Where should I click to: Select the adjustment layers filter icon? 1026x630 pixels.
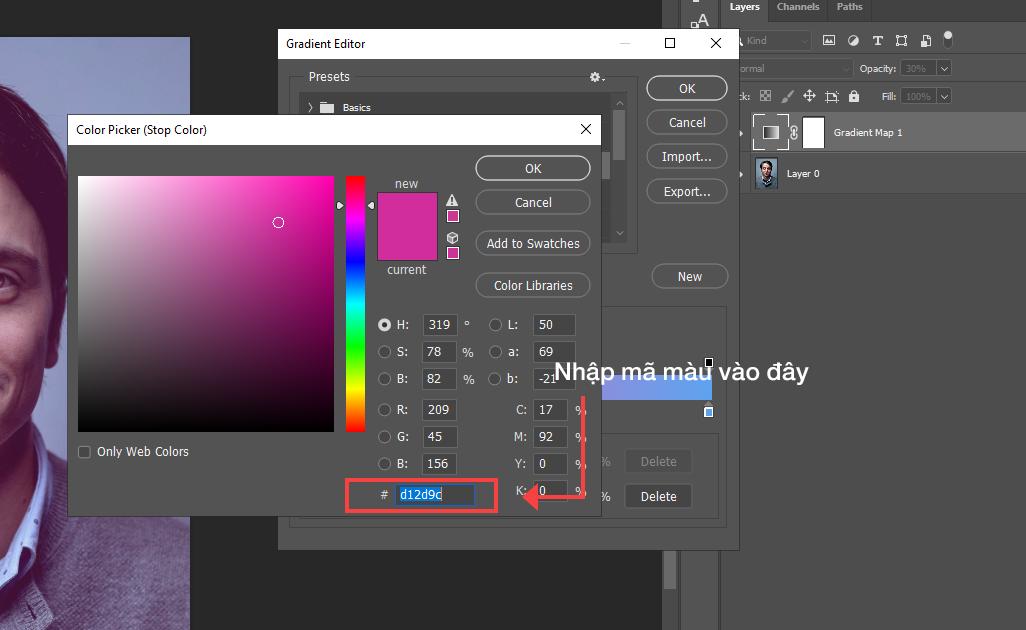click(854, 40)
